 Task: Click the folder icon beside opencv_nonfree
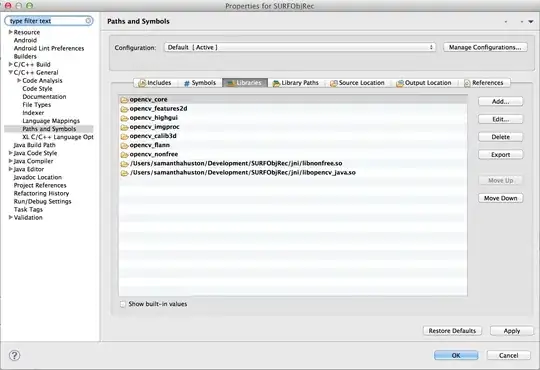click(x=124, y=155)
